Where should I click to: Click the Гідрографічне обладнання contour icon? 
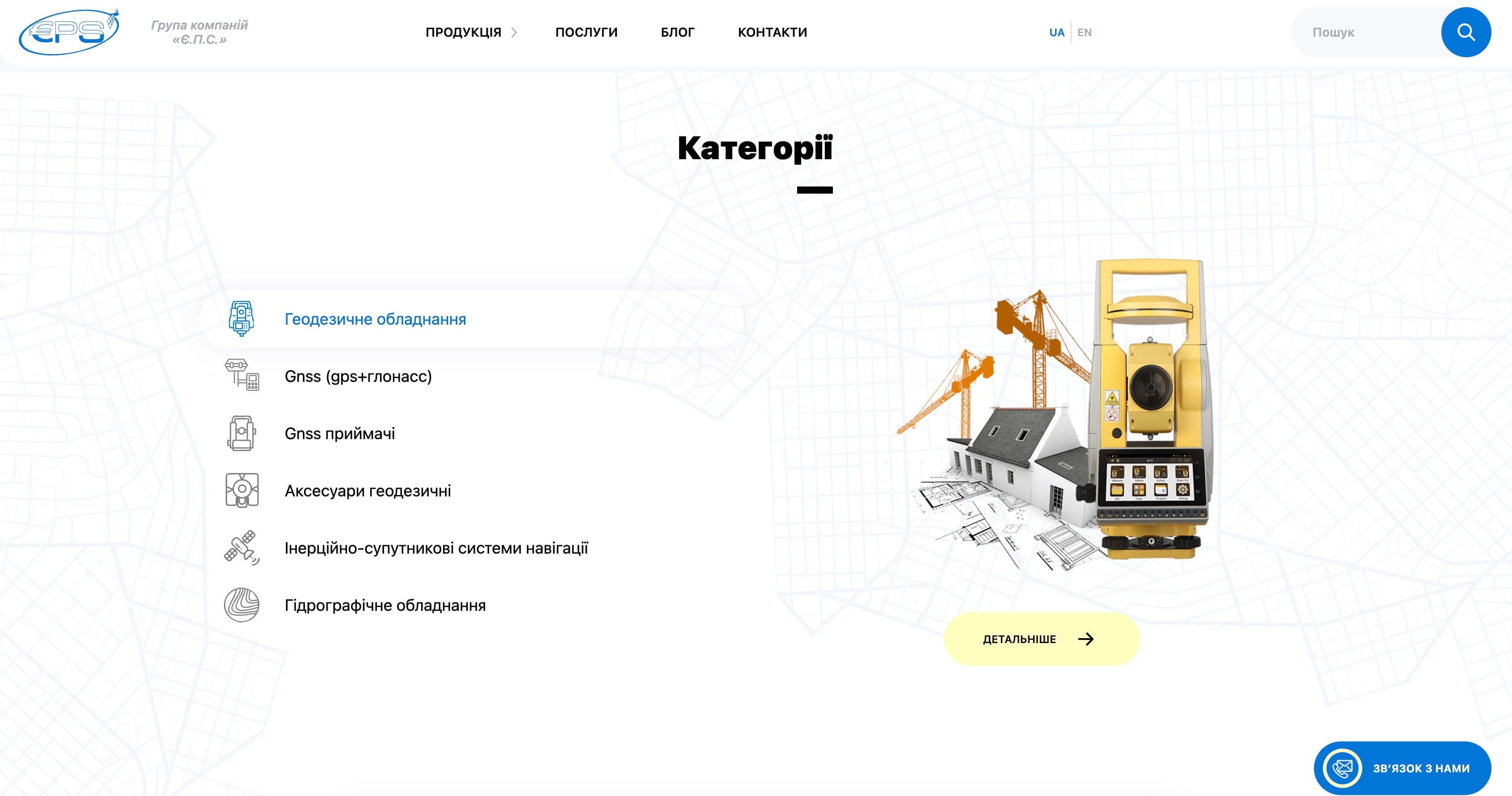(241, 605)
